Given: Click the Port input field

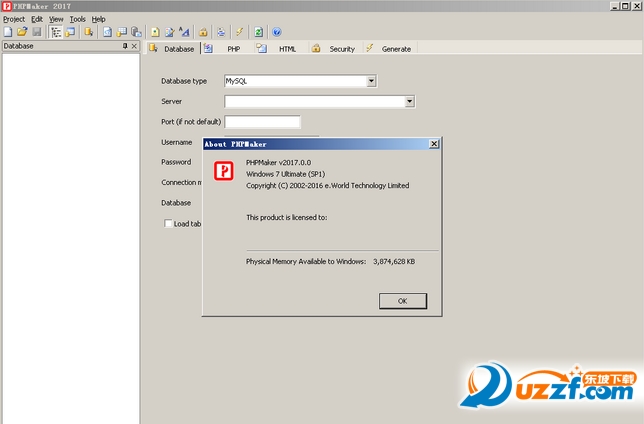Looking at the screenshot, I should click(262, 122).
